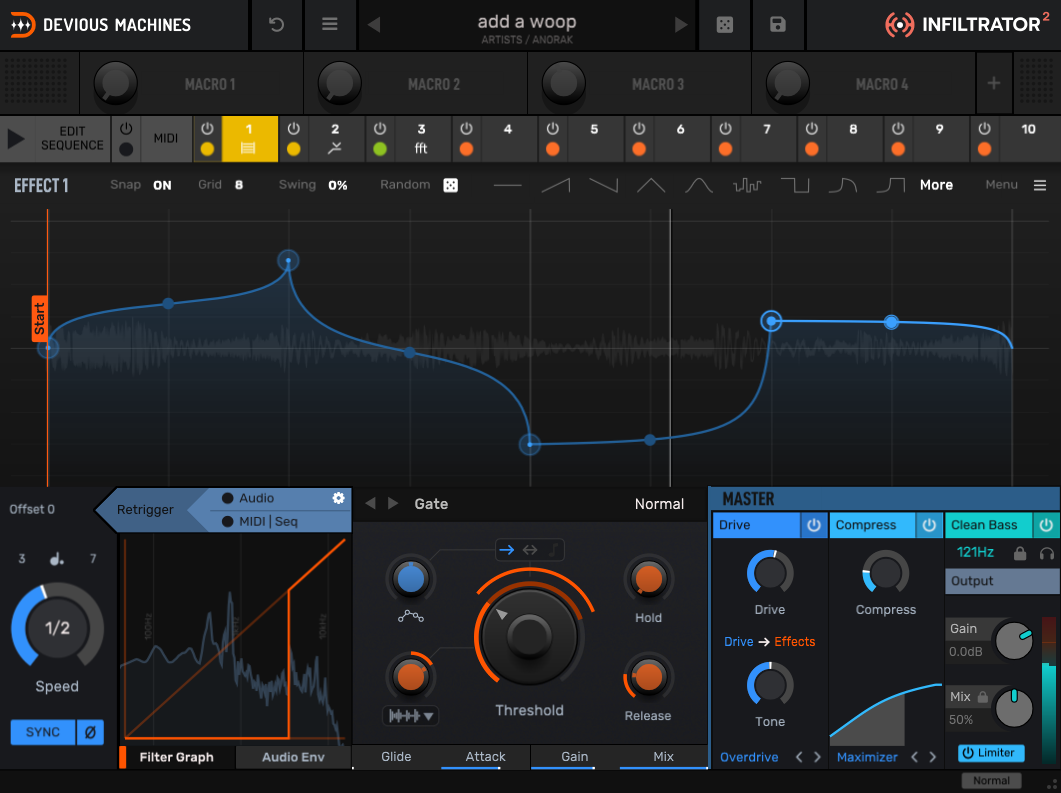
Task: Save preset with the floppy disk icon
Action: (778, 25)
